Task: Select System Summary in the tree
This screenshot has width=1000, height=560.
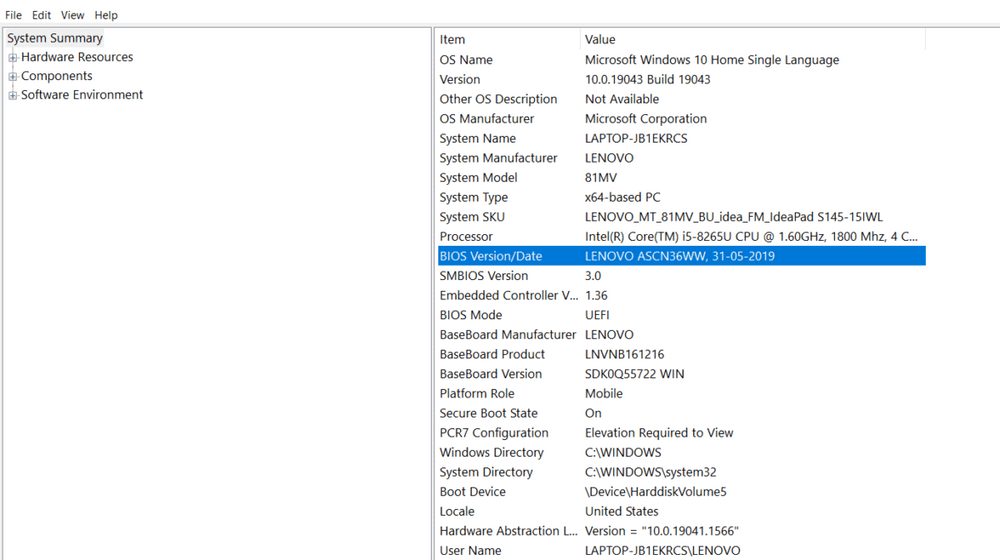Action: click(55, 38)
